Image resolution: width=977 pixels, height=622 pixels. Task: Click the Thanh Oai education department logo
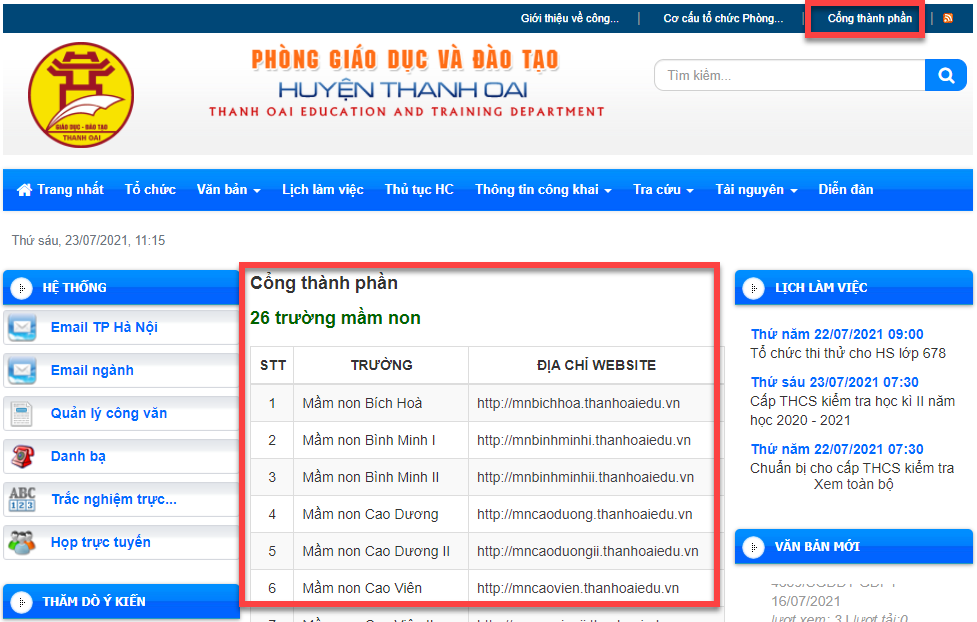click(x=81, y=95)
